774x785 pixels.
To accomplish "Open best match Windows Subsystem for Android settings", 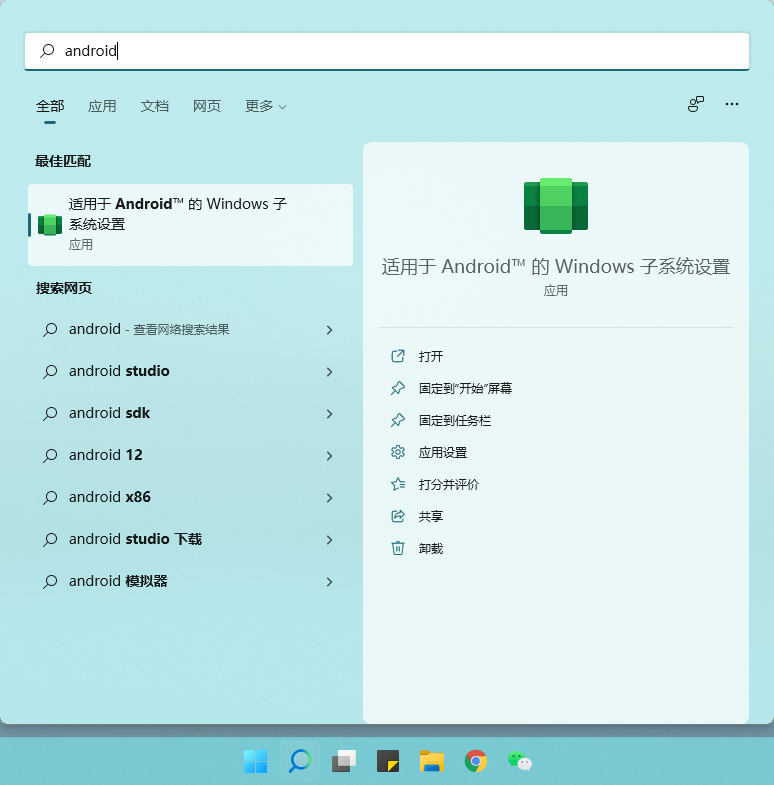I will (x=190, y=225).
